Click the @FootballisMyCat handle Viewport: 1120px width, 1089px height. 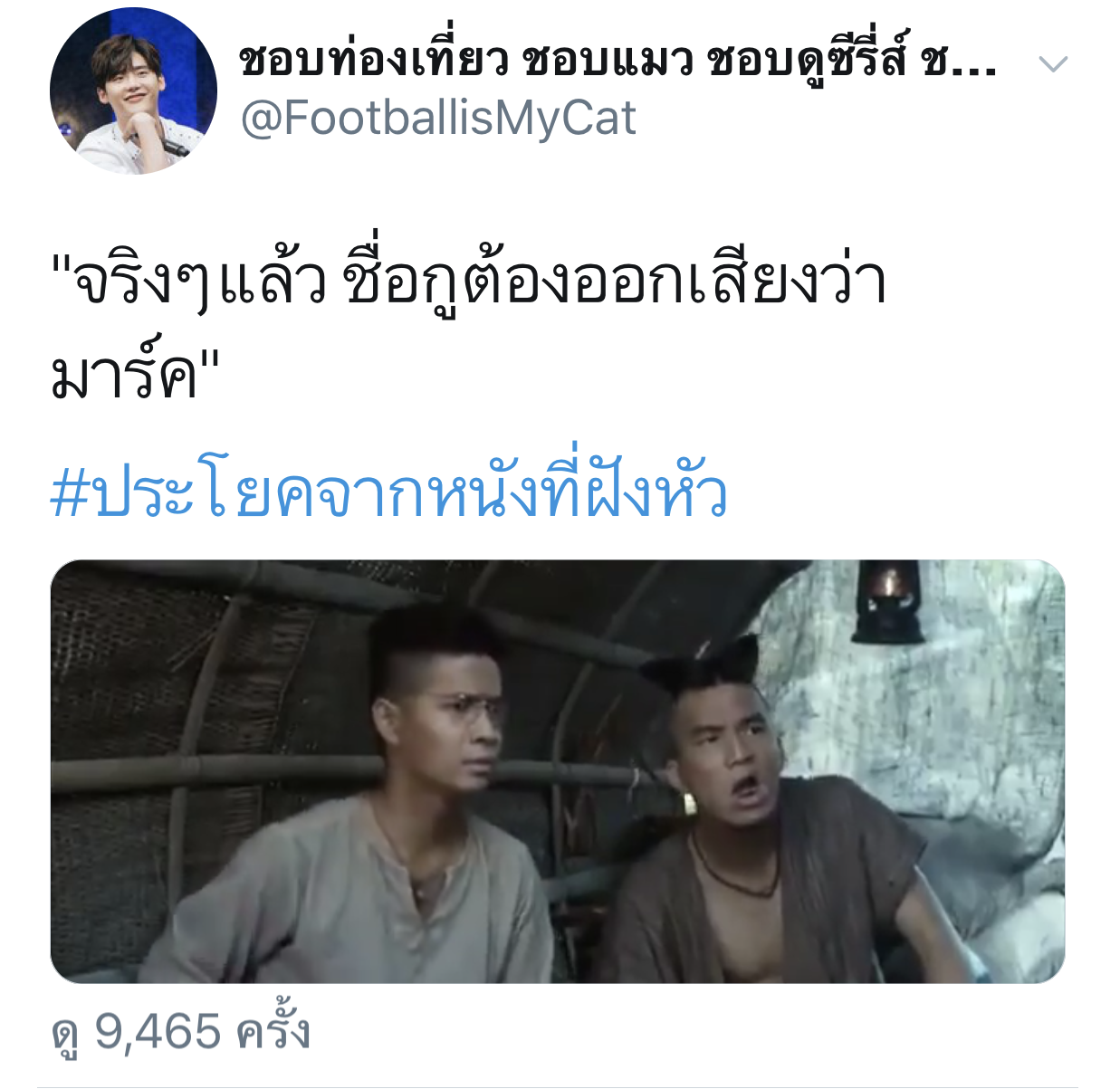pos(438,119)
